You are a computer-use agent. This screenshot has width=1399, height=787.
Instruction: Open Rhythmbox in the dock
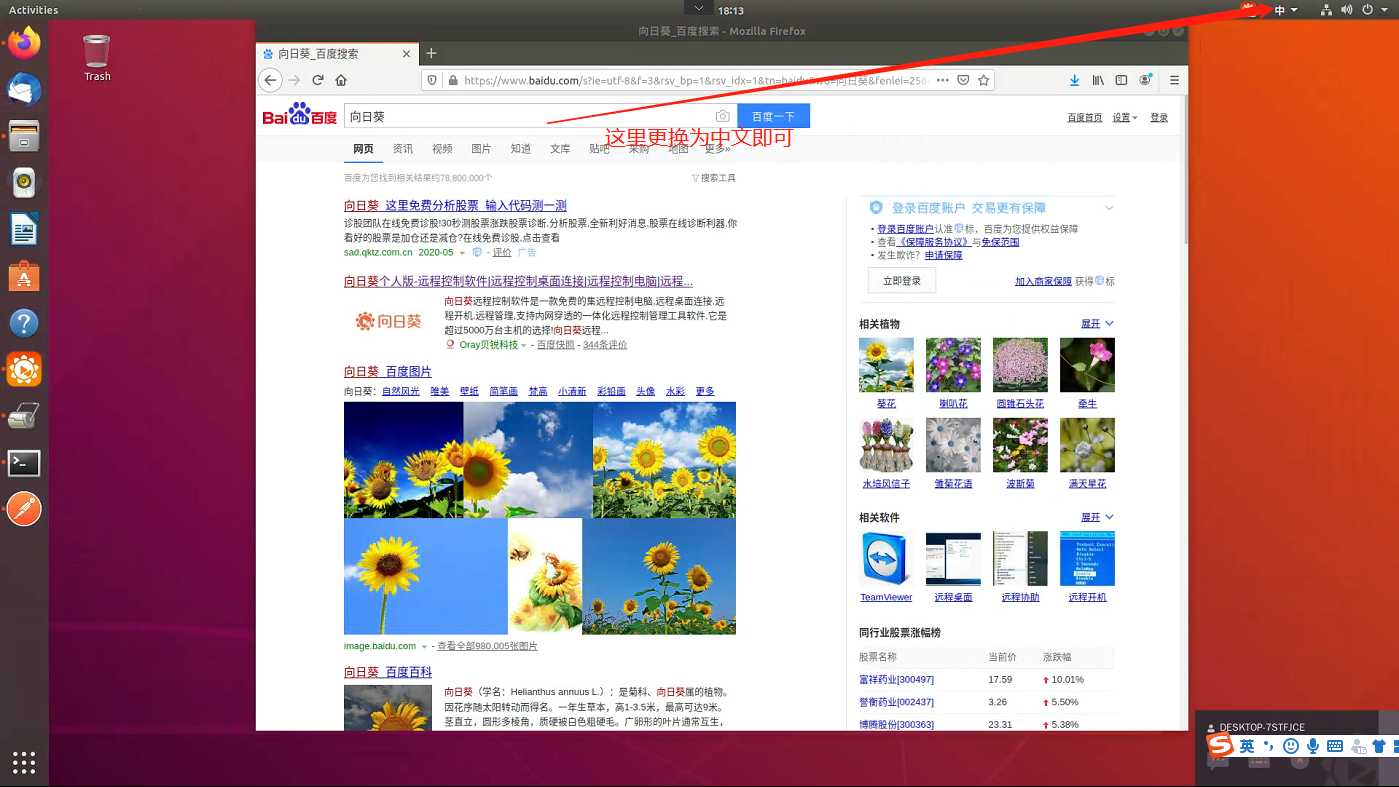coord(24,182)
